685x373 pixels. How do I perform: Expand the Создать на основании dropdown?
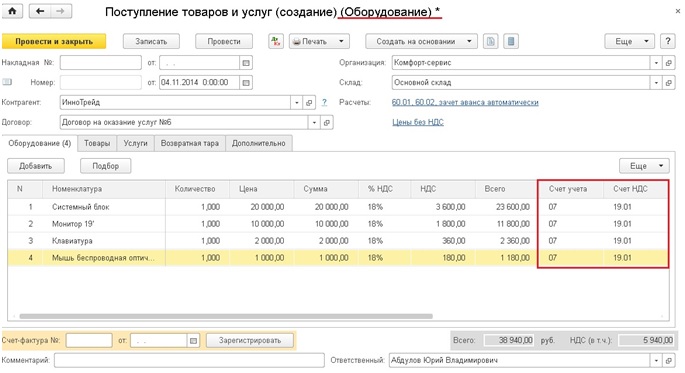469,41
